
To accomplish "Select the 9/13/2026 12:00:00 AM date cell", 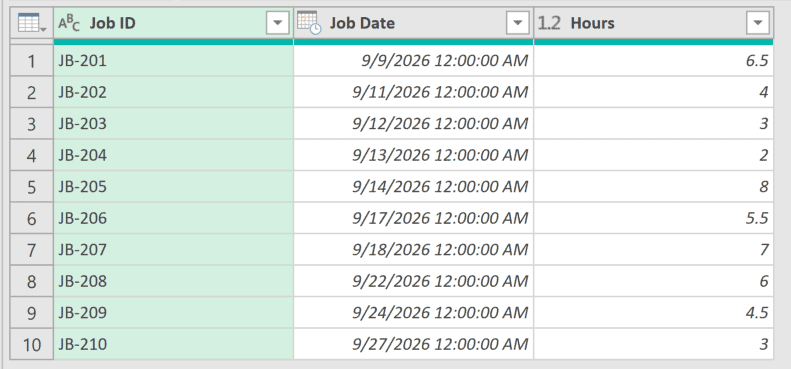I will click(x=414, y=155).
